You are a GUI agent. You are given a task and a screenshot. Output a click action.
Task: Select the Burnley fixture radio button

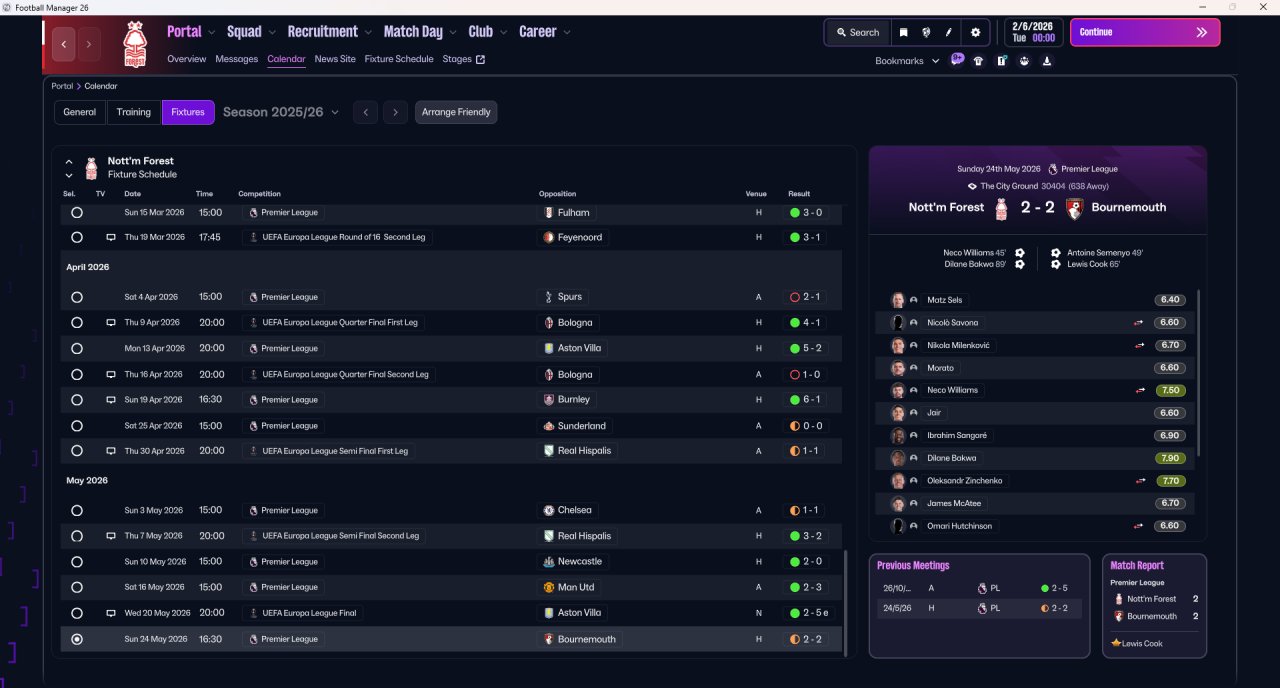(x=77, y=399)
